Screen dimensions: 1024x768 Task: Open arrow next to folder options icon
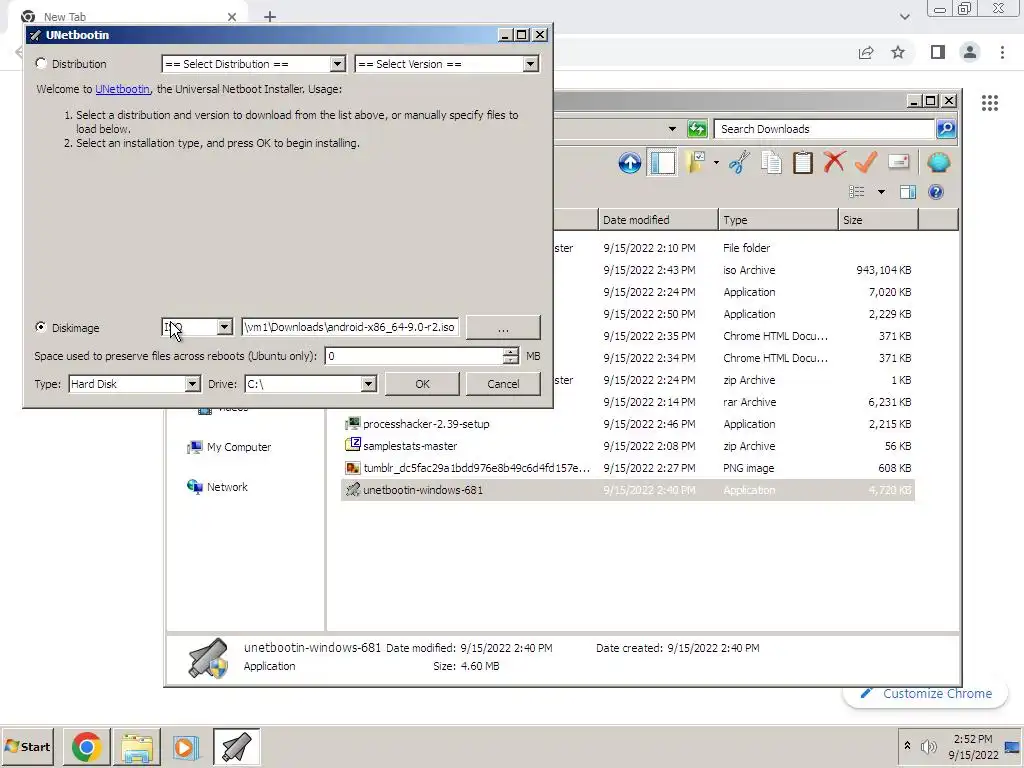coord(716,163)
